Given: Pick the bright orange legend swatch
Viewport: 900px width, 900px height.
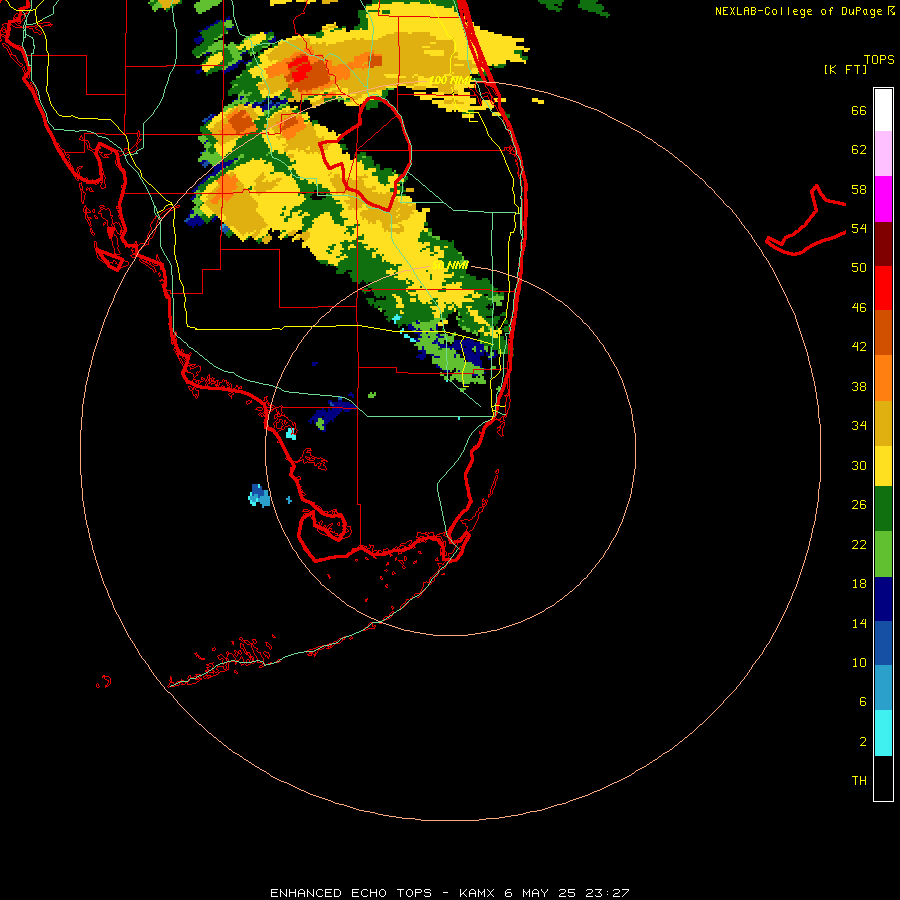Looking at the screenshot, I should (x=883, y=378).
